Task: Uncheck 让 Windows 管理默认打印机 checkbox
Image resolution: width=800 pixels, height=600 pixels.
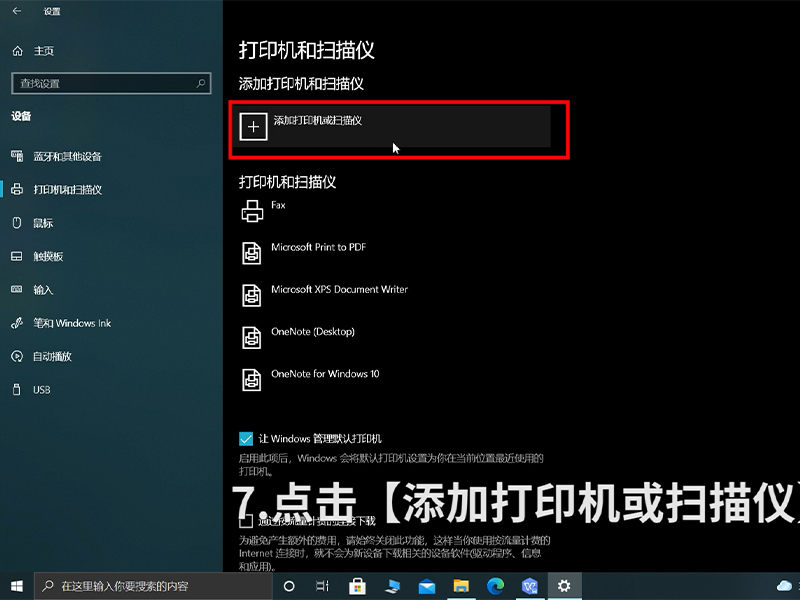Action: click(x=246, y=439)
